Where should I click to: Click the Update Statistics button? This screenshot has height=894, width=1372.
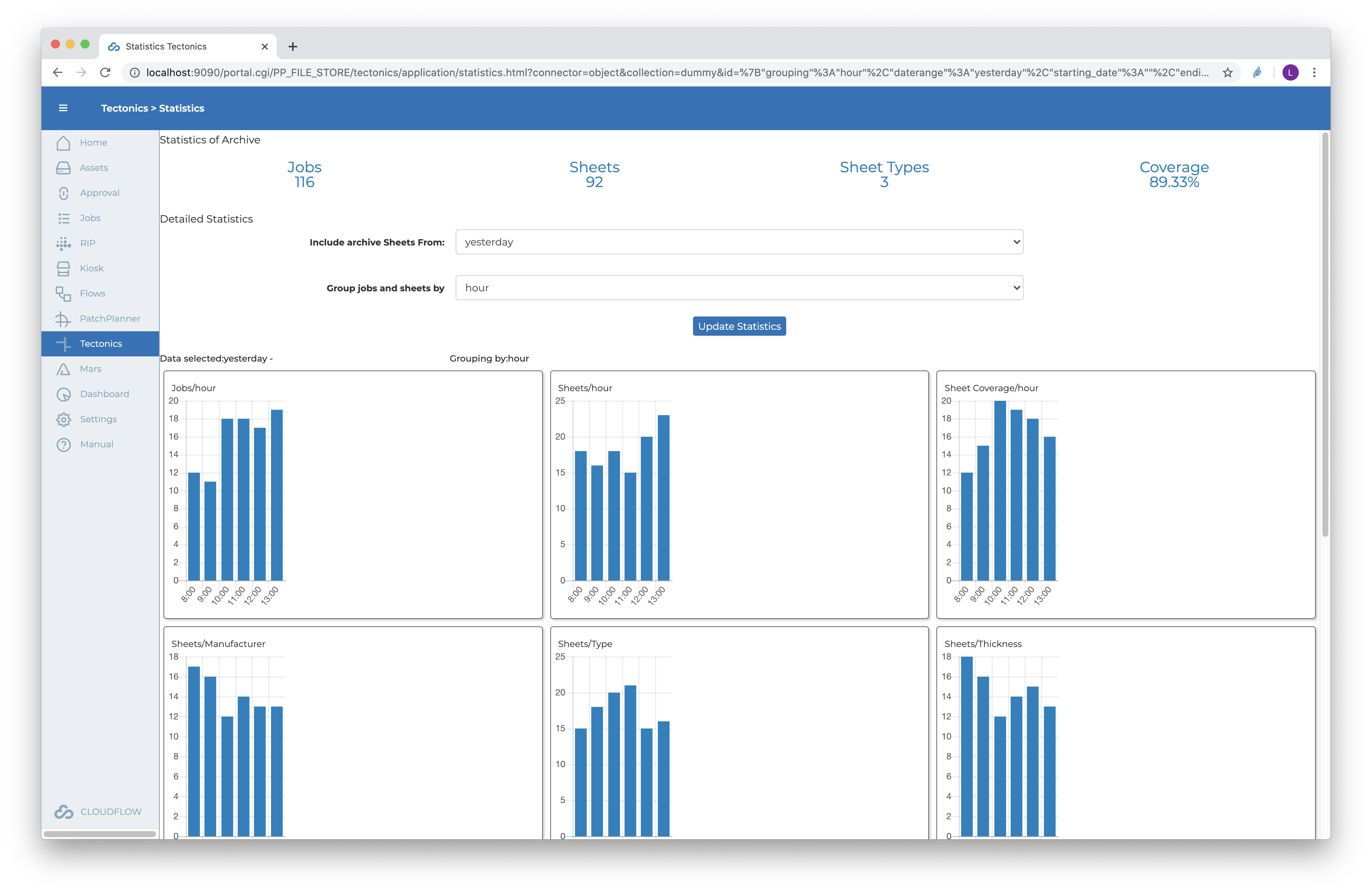coord(739,326)
